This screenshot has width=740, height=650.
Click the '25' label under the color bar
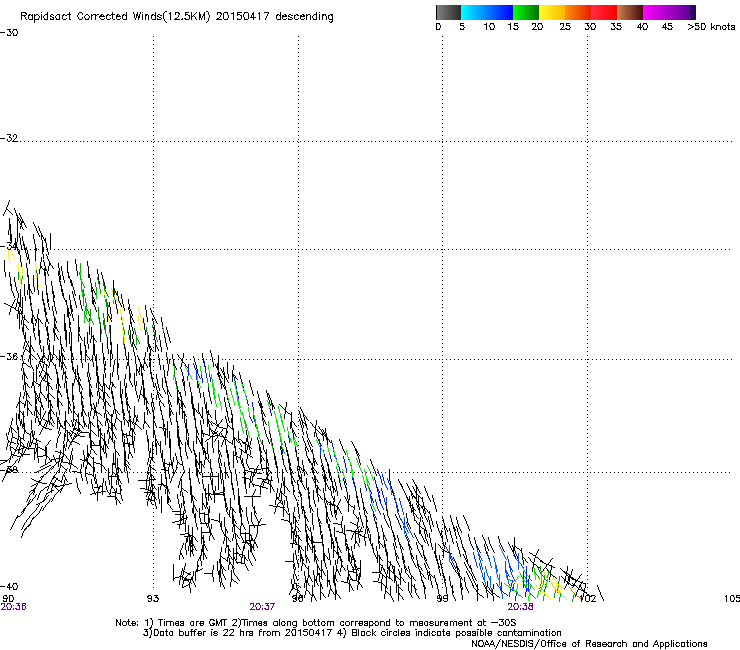click(565, 27)
